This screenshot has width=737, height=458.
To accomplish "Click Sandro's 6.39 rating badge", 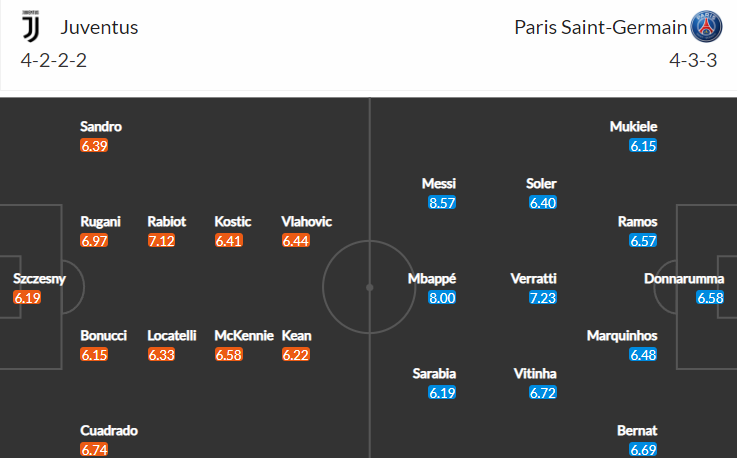I will 94,146.
